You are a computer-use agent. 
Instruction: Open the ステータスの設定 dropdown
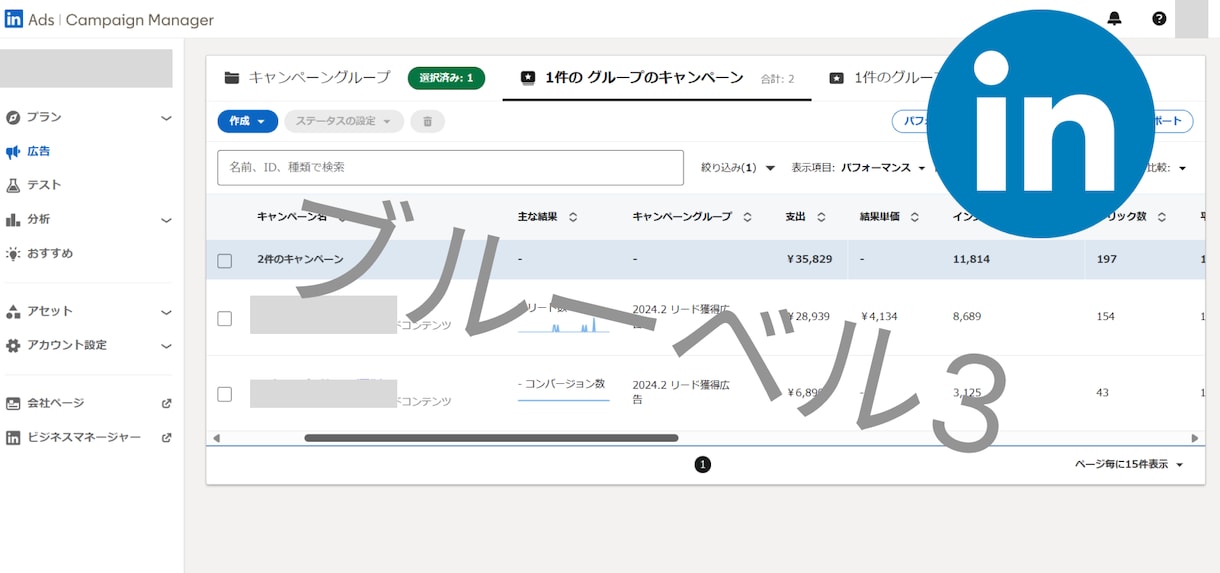pos(344,121)
